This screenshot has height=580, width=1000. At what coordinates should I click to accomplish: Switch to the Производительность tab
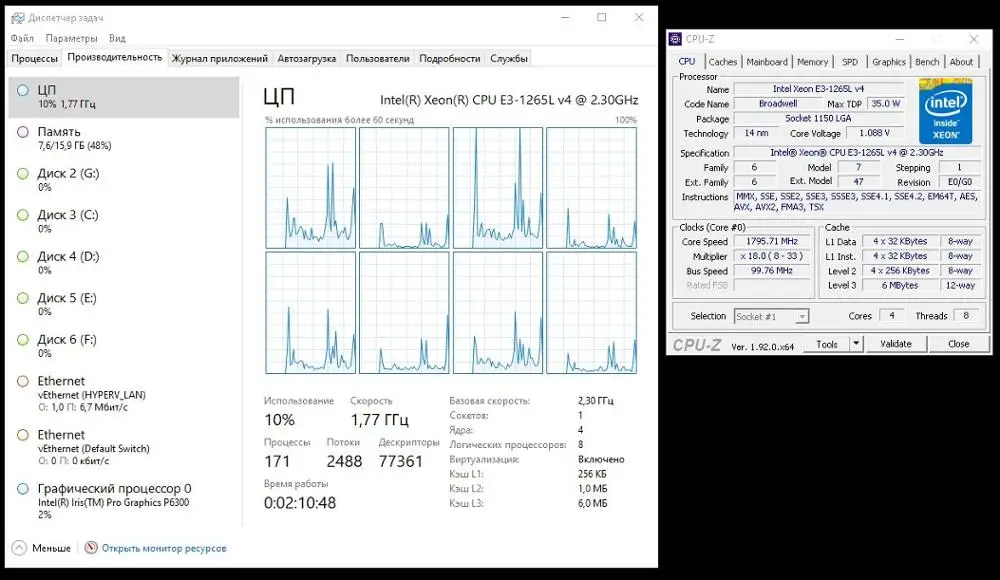[115, 57]
